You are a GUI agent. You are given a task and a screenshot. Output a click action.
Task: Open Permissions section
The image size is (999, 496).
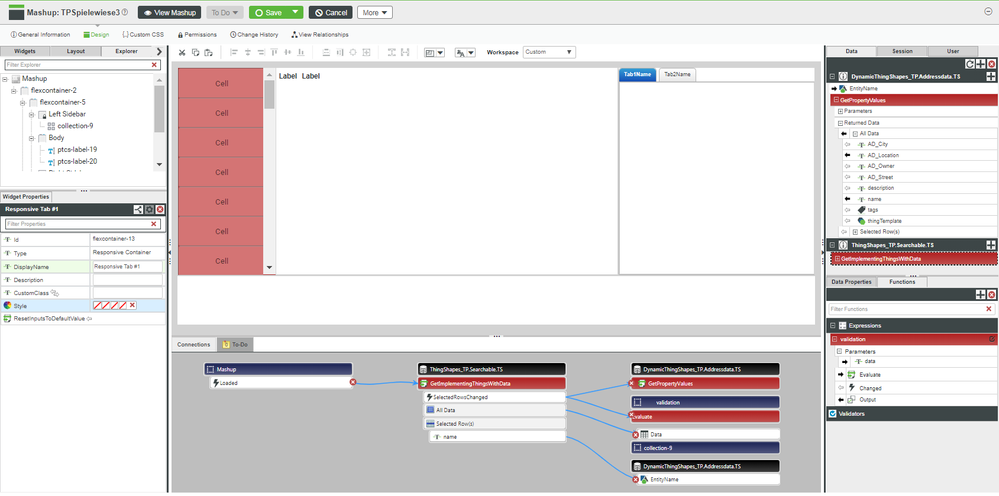pos(197,34)
